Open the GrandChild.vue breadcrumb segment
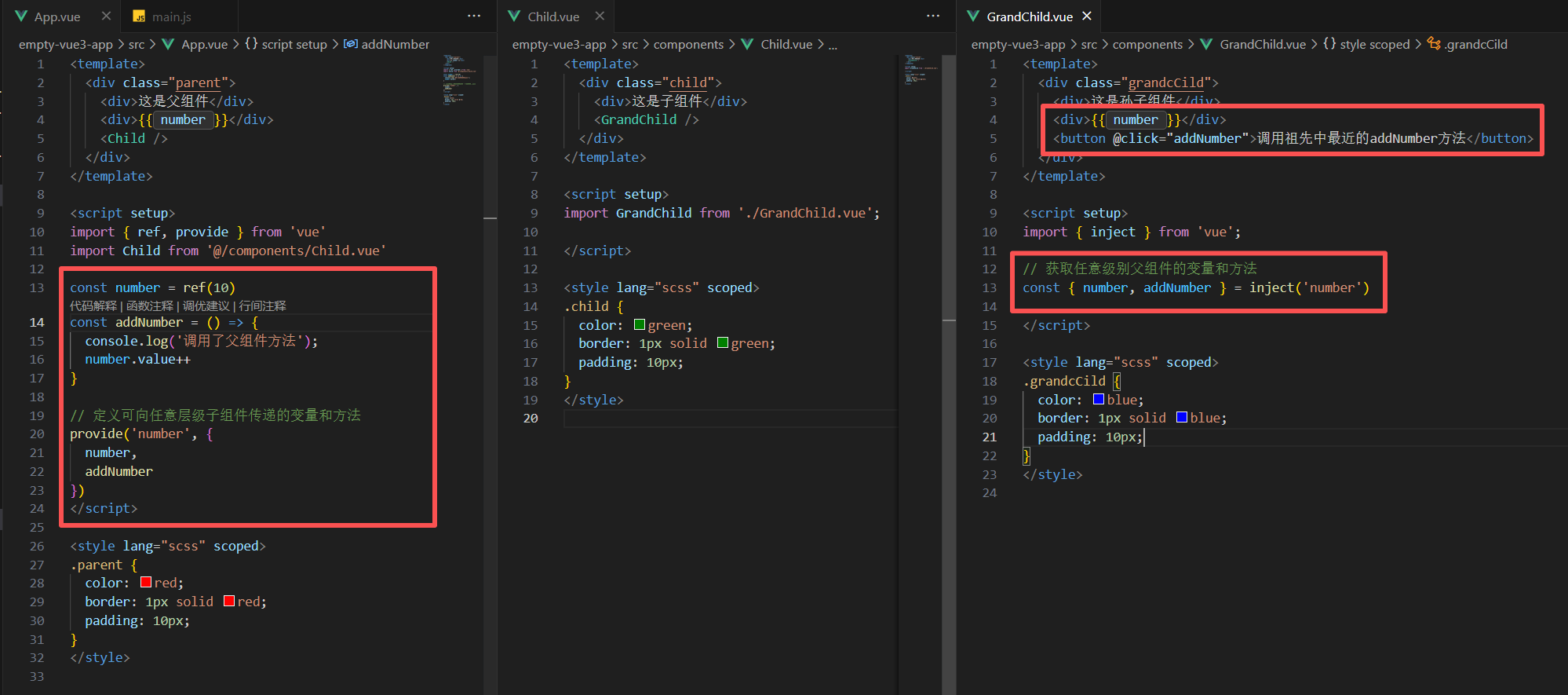This screenshot has height=695, width=1568. [x=1263, y=45]
